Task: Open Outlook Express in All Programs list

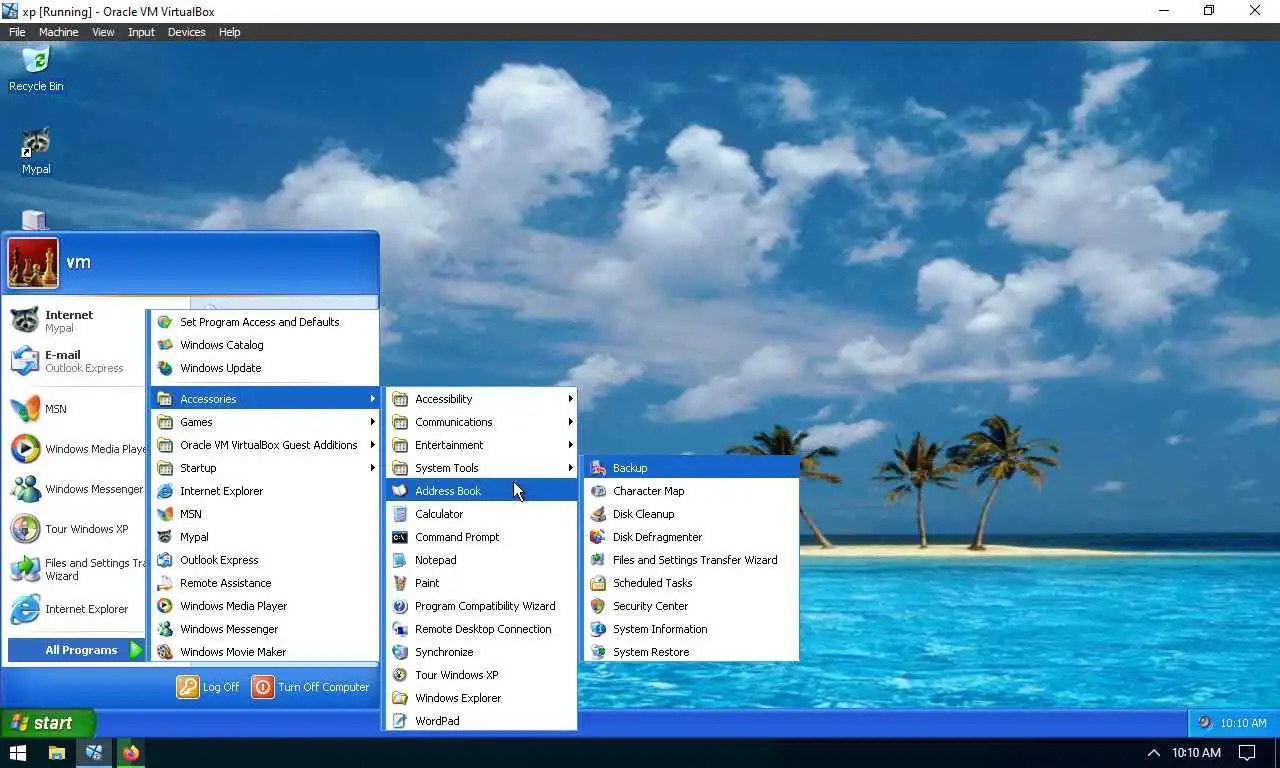Action: [265, 560]
